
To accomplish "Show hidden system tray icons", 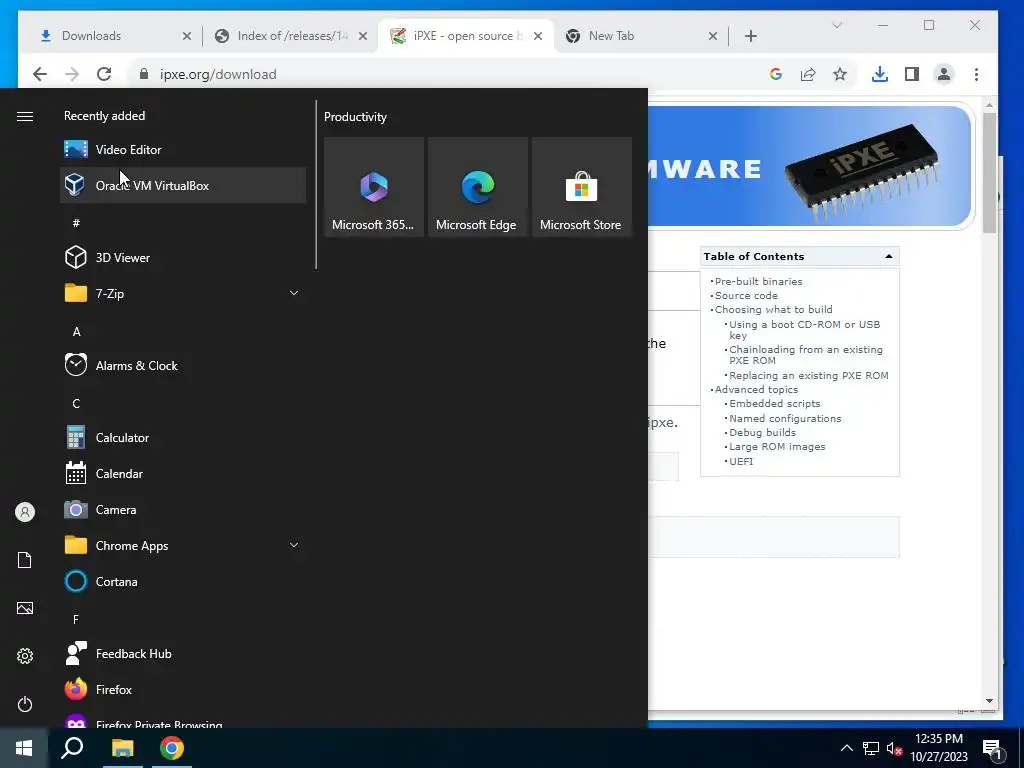I will tap(846, 748).
